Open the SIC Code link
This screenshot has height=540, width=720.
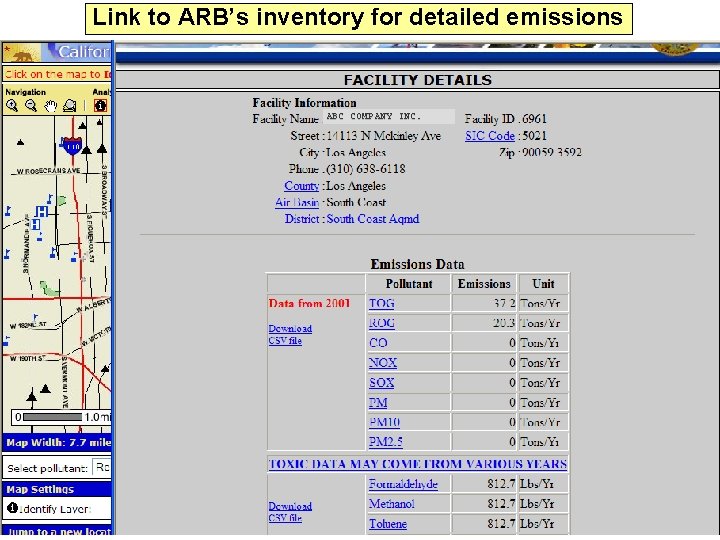(490, 136)
